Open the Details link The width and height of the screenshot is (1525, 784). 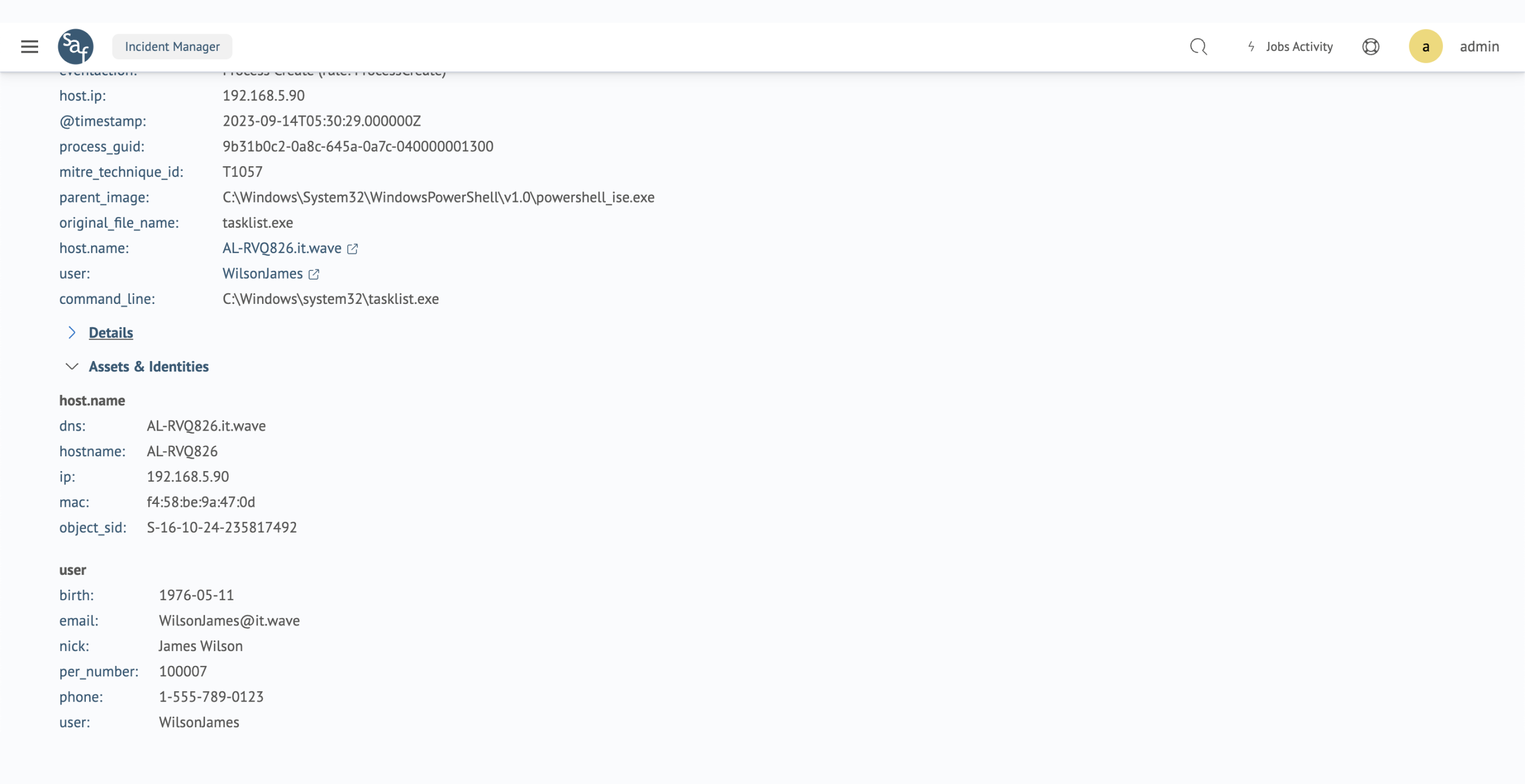(x=111, y=332)
